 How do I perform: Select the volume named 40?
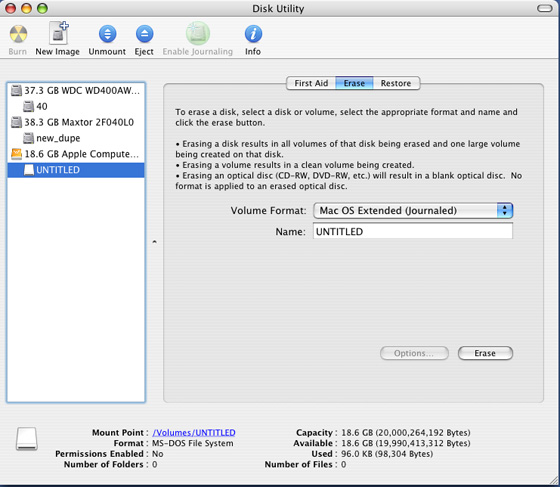(x=76, y=106)
